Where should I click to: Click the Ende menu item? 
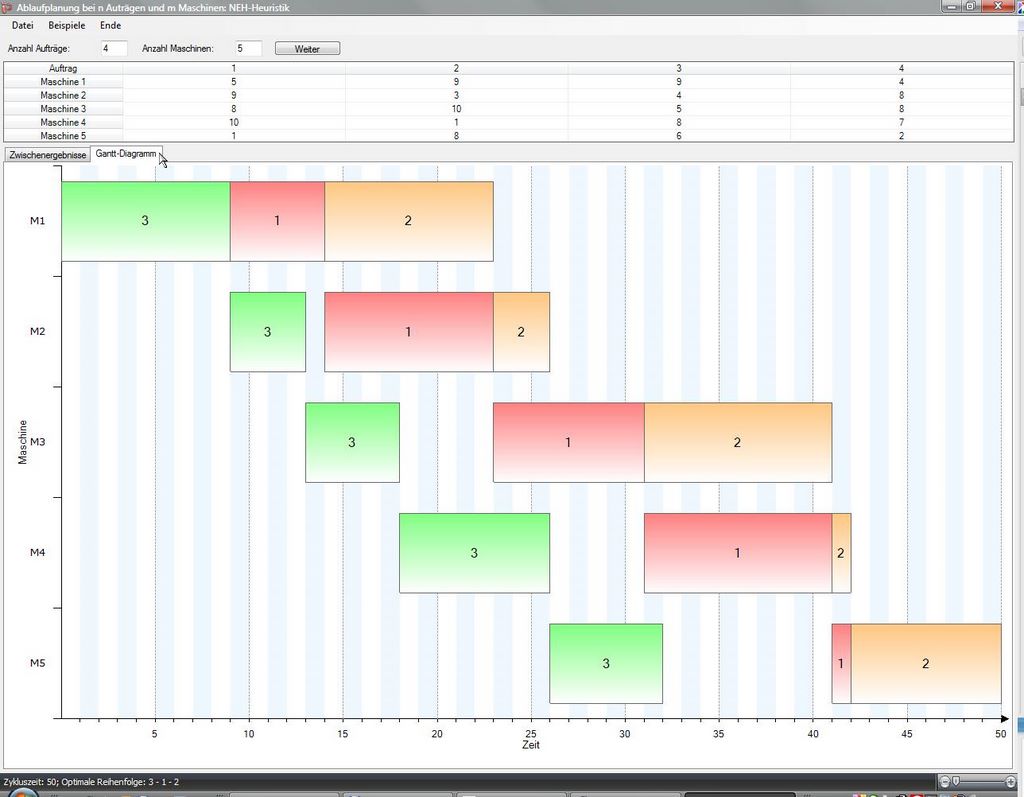(x=110, y=25)
